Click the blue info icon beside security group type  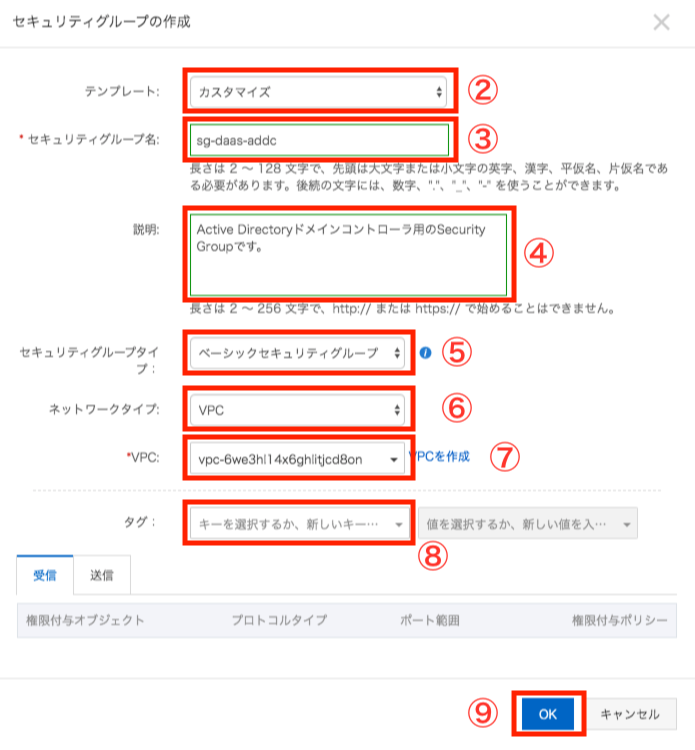coord(425,353)
